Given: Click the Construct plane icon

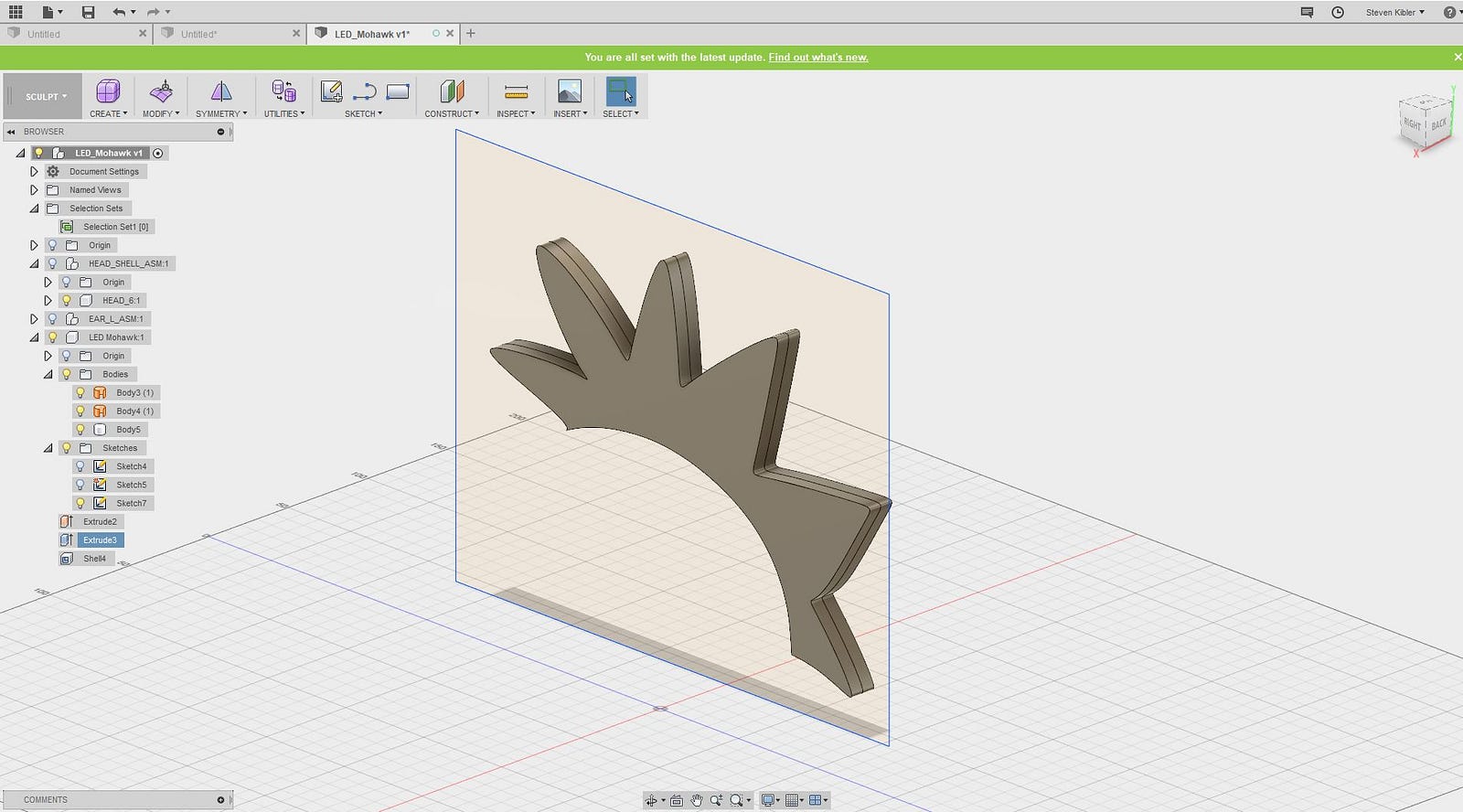Looking at the screenshot, I should coord(452,91).
